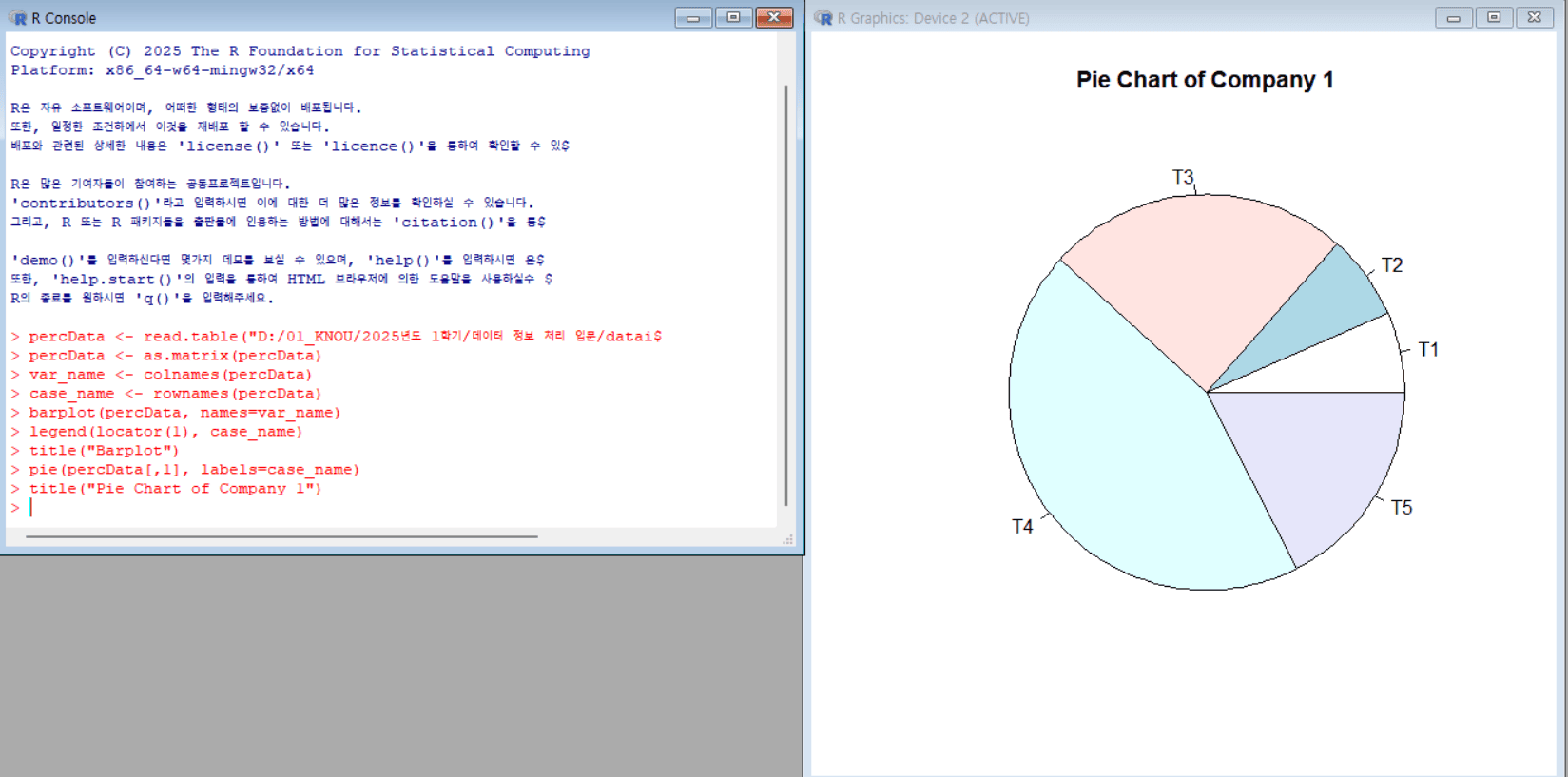Select the white T1 pie slice
This screenshot has width=1568, height=777.
tap(1360, 359)
